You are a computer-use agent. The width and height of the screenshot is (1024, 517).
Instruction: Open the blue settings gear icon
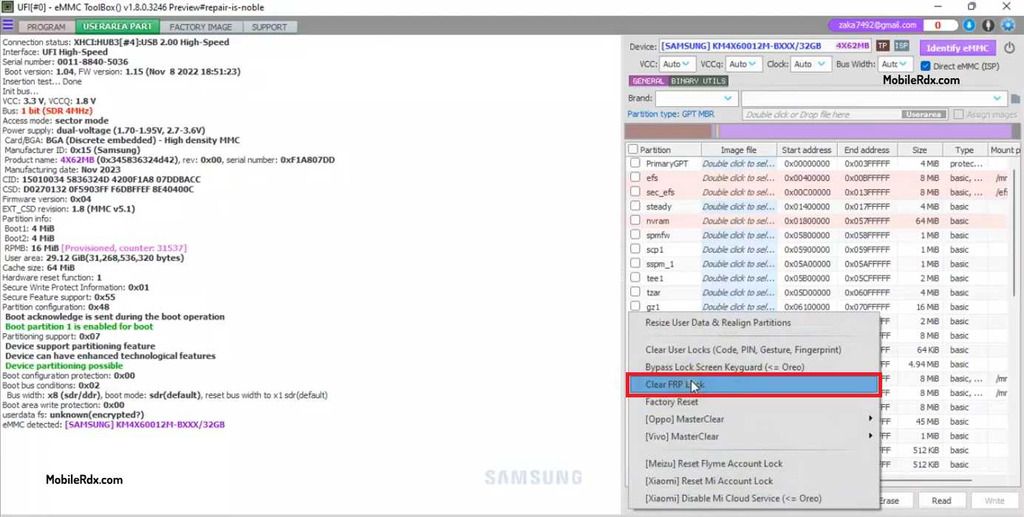point(1008,25)
